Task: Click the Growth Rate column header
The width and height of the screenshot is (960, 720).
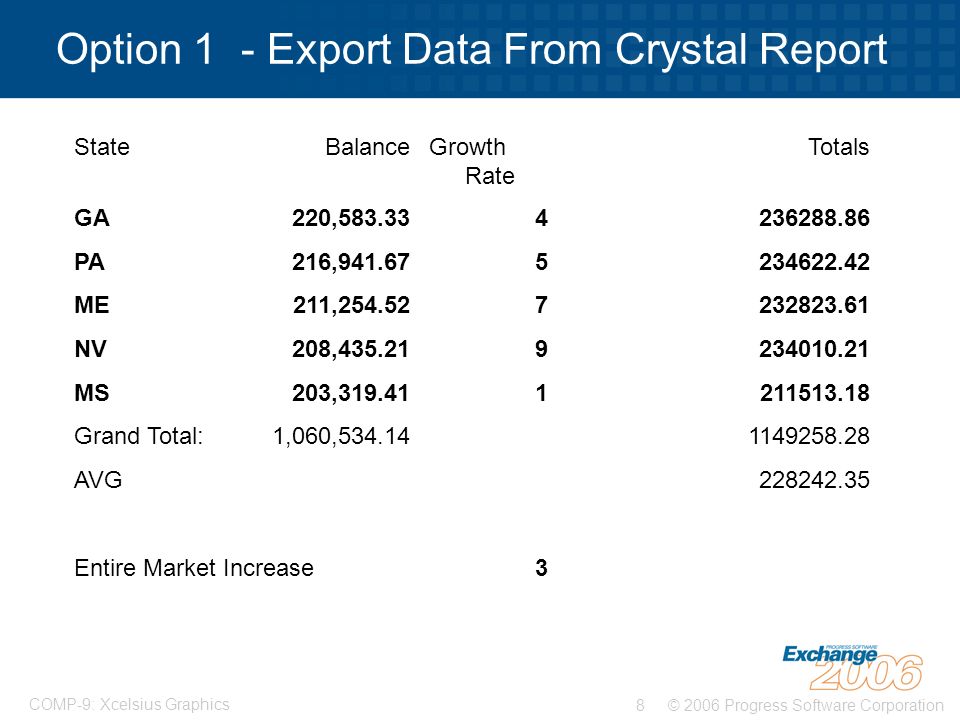Action: (471, 162)
